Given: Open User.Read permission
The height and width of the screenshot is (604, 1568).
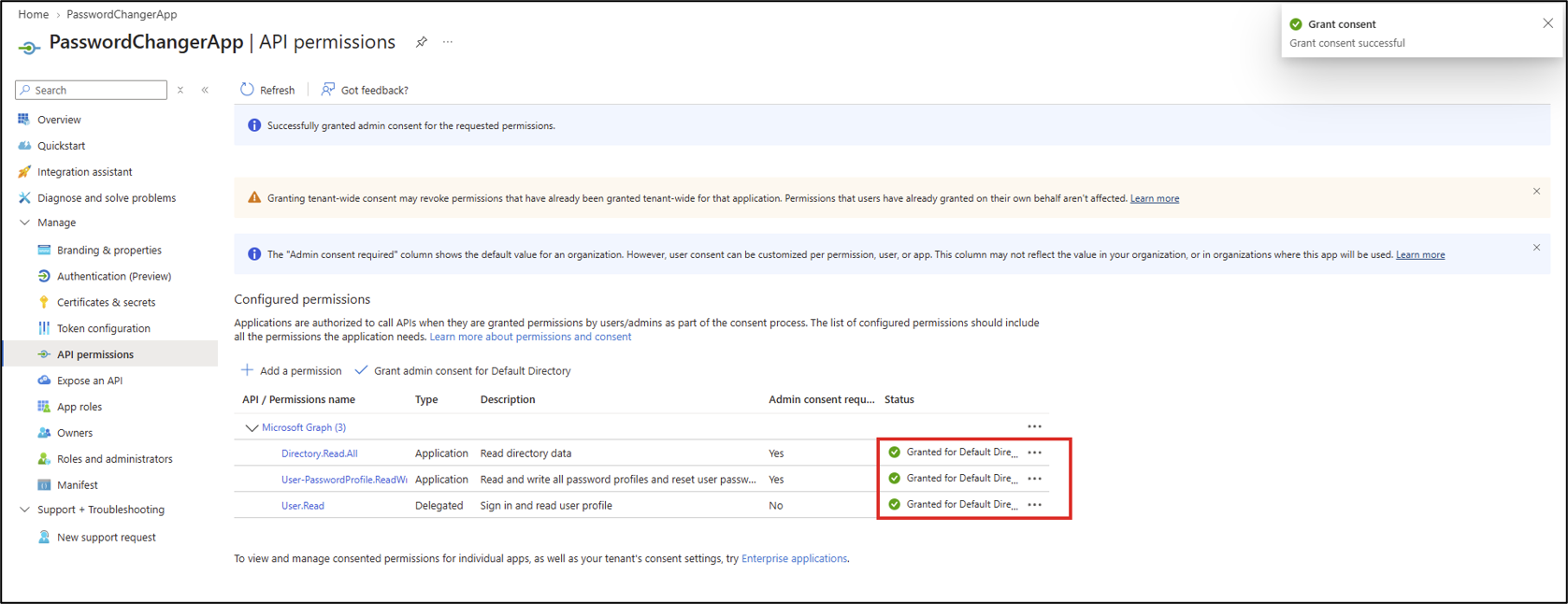Looking at the screenshot, I should click(x=303, y=506).
